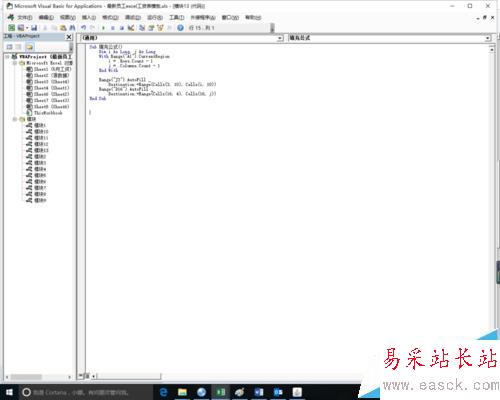The height and width of the screenshot is (400, 500).
Task: Break execution with the pause icon
Action: pos(113,28)
